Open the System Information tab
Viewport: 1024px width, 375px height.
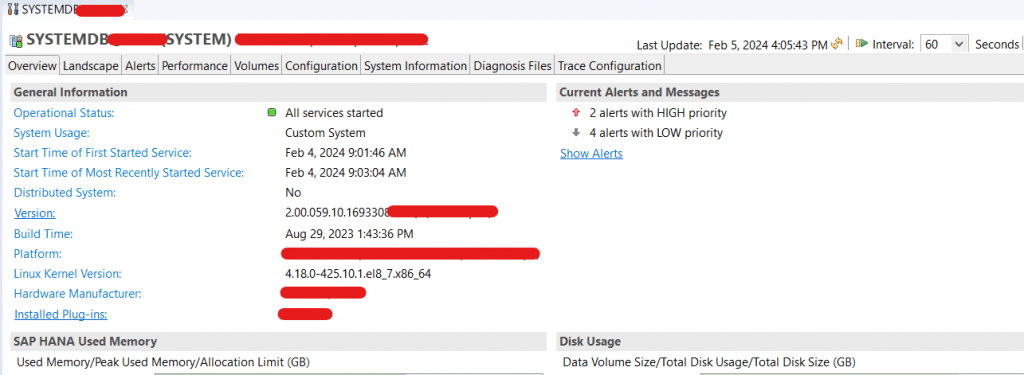click(415, 66)
